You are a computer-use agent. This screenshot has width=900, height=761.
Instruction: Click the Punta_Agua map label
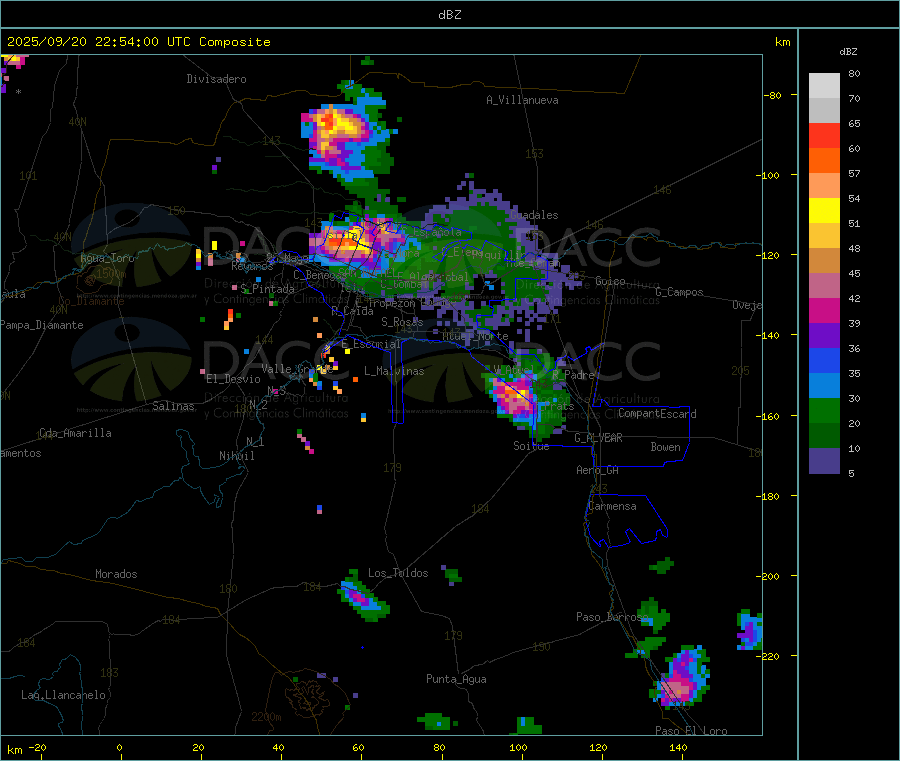(456, 679)
